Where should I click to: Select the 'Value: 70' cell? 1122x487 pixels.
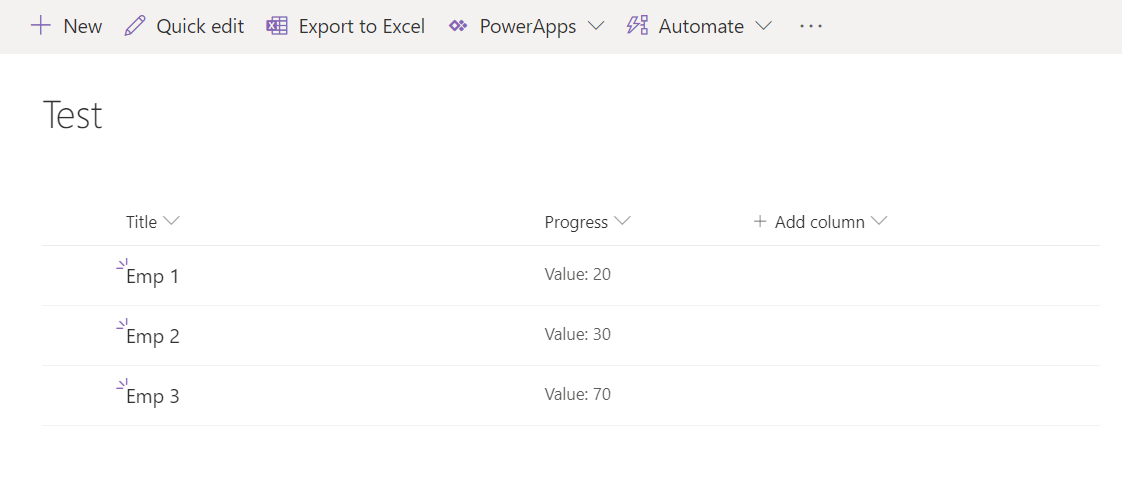(577, 394)
